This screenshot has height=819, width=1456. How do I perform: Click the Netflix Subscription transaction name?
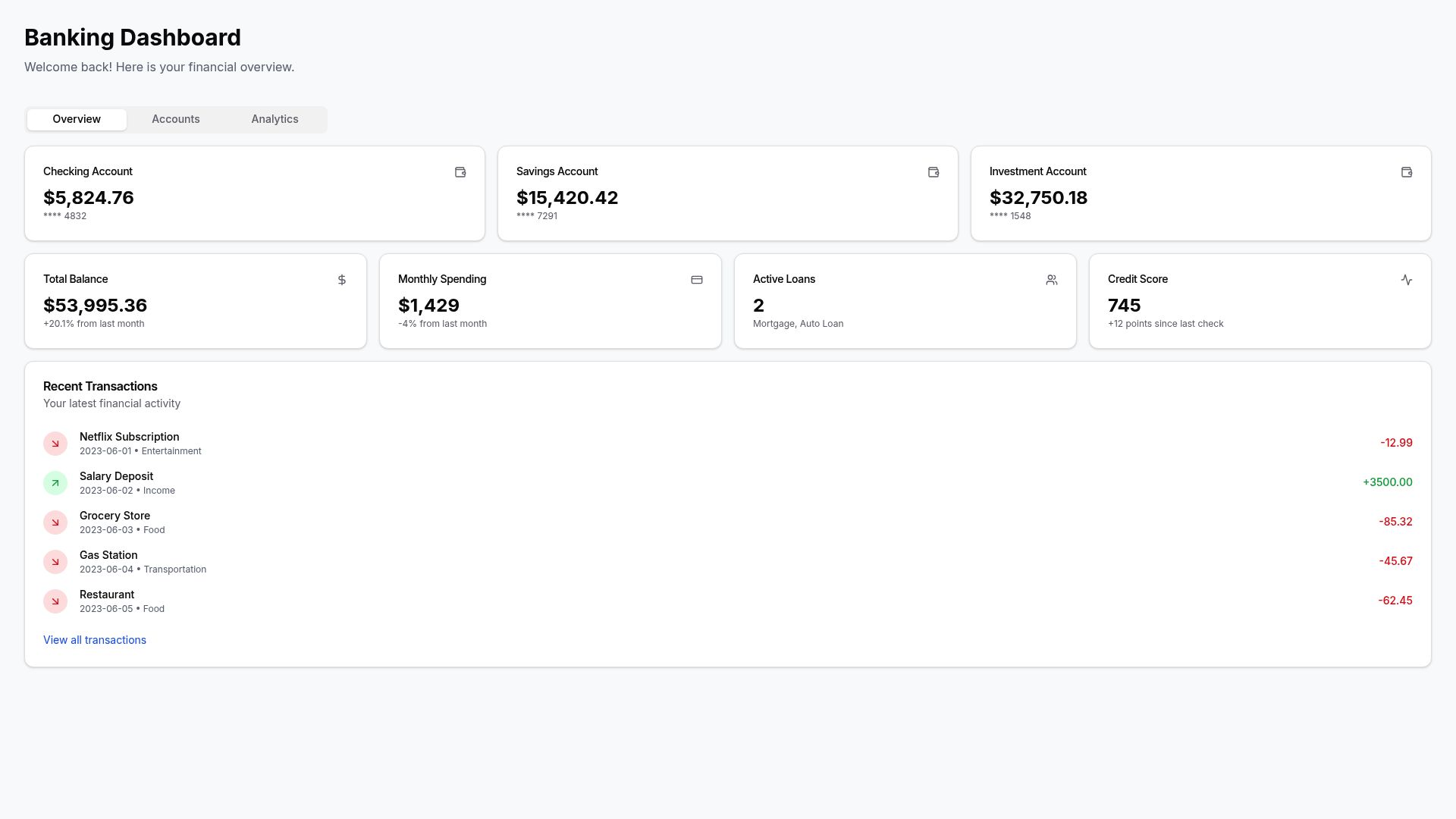pyautogui.click(x=129, y=437)
